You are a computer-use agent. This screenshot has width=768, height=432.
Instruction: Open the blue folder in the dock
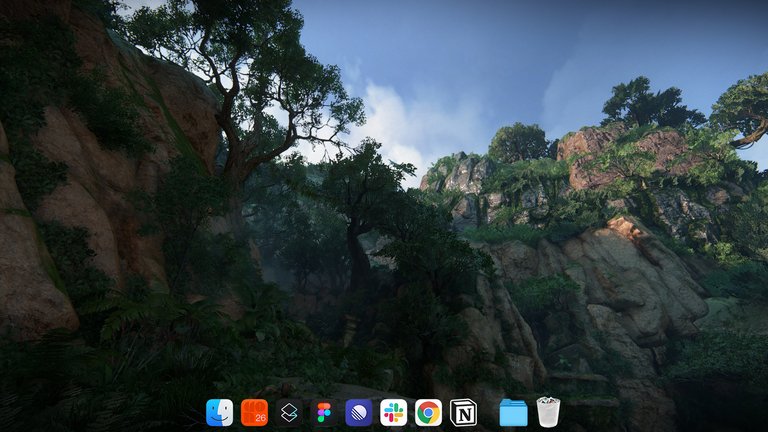point(513,412)
